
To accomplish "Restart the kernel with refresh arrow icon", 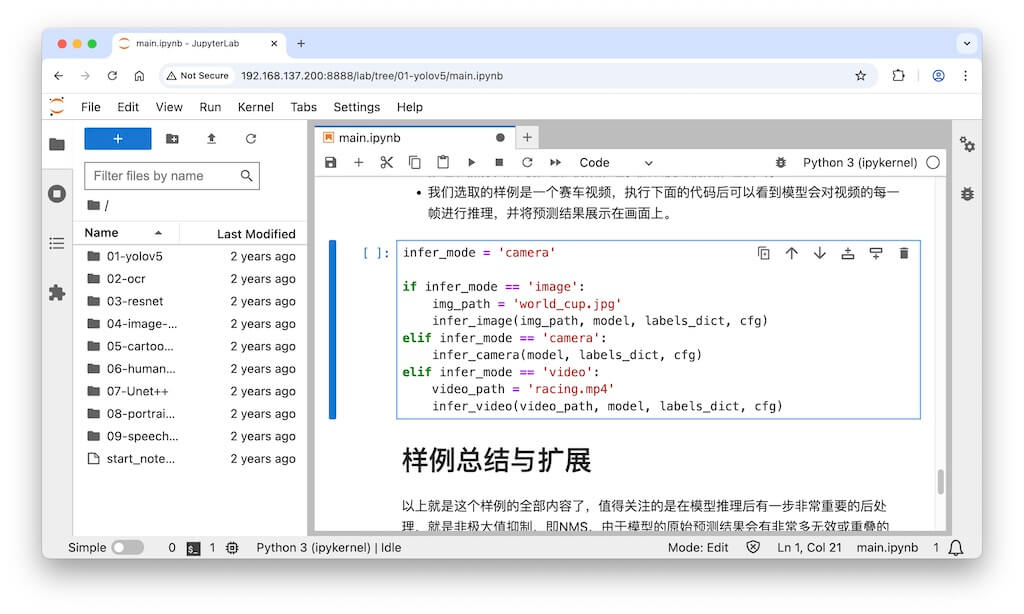I will (x=527, y=163).
